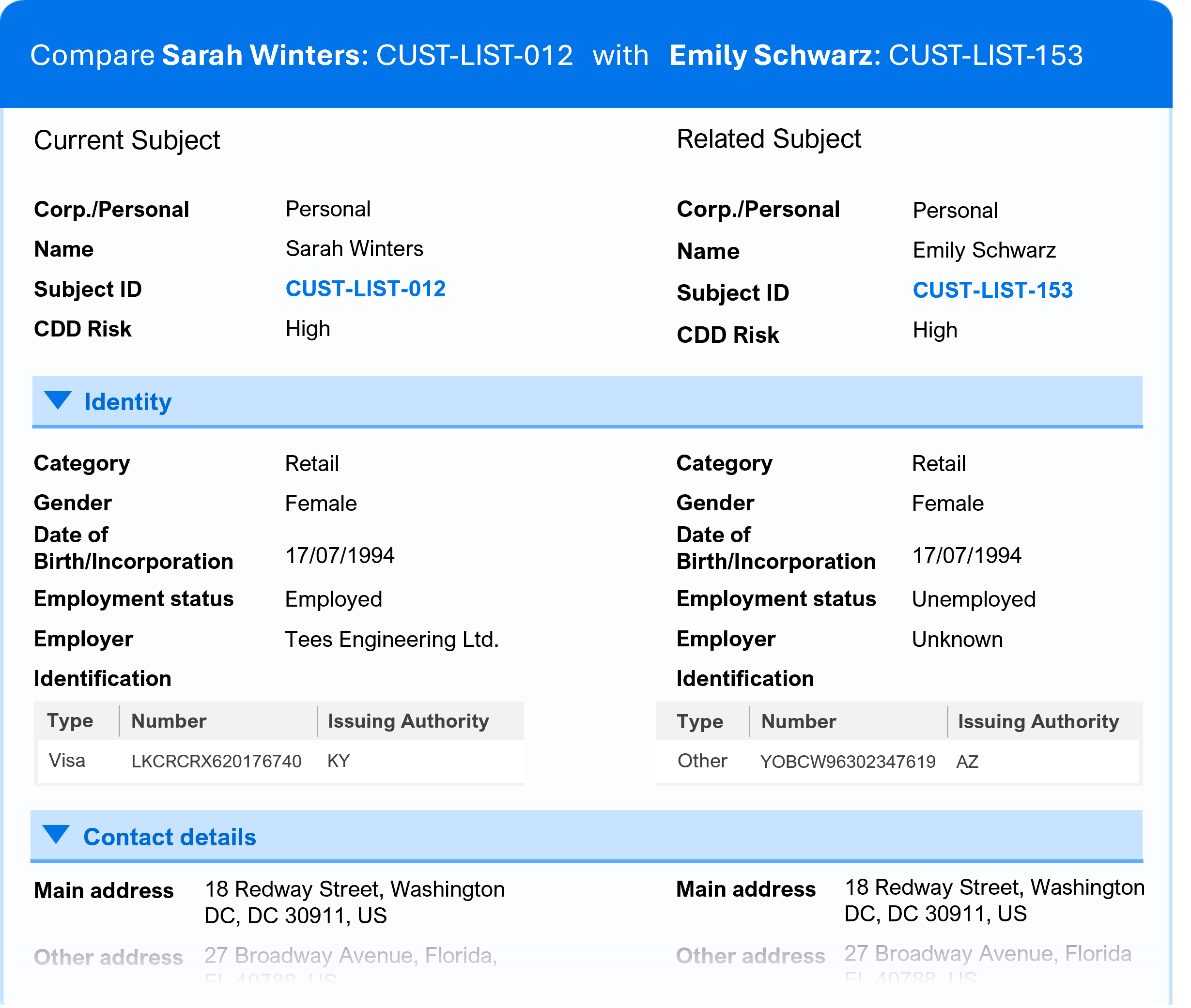
Task: Click Issuing Authority header in related subject table
Action: [1038, 722]
